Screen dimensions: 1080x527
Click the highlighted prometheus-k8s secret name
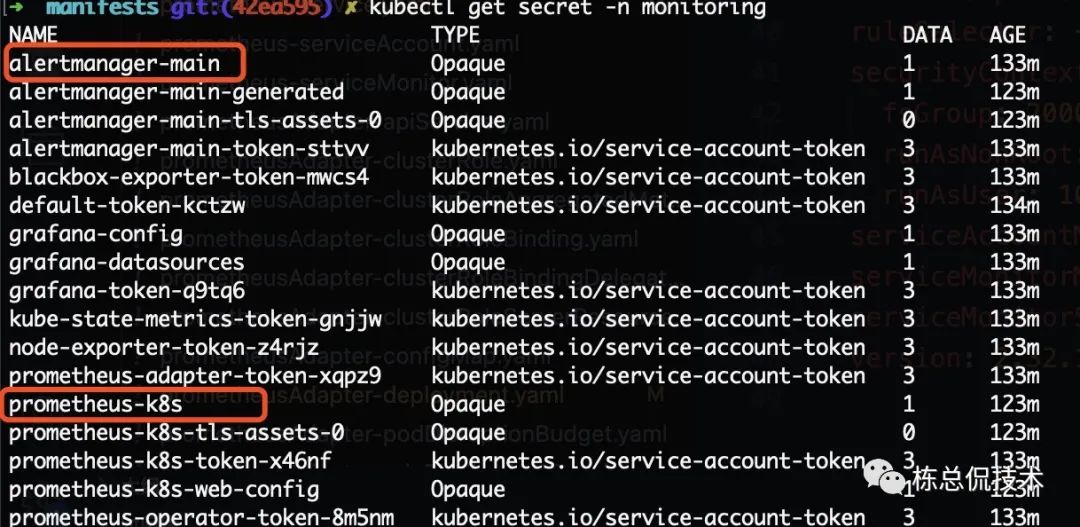tap(96, 405)
